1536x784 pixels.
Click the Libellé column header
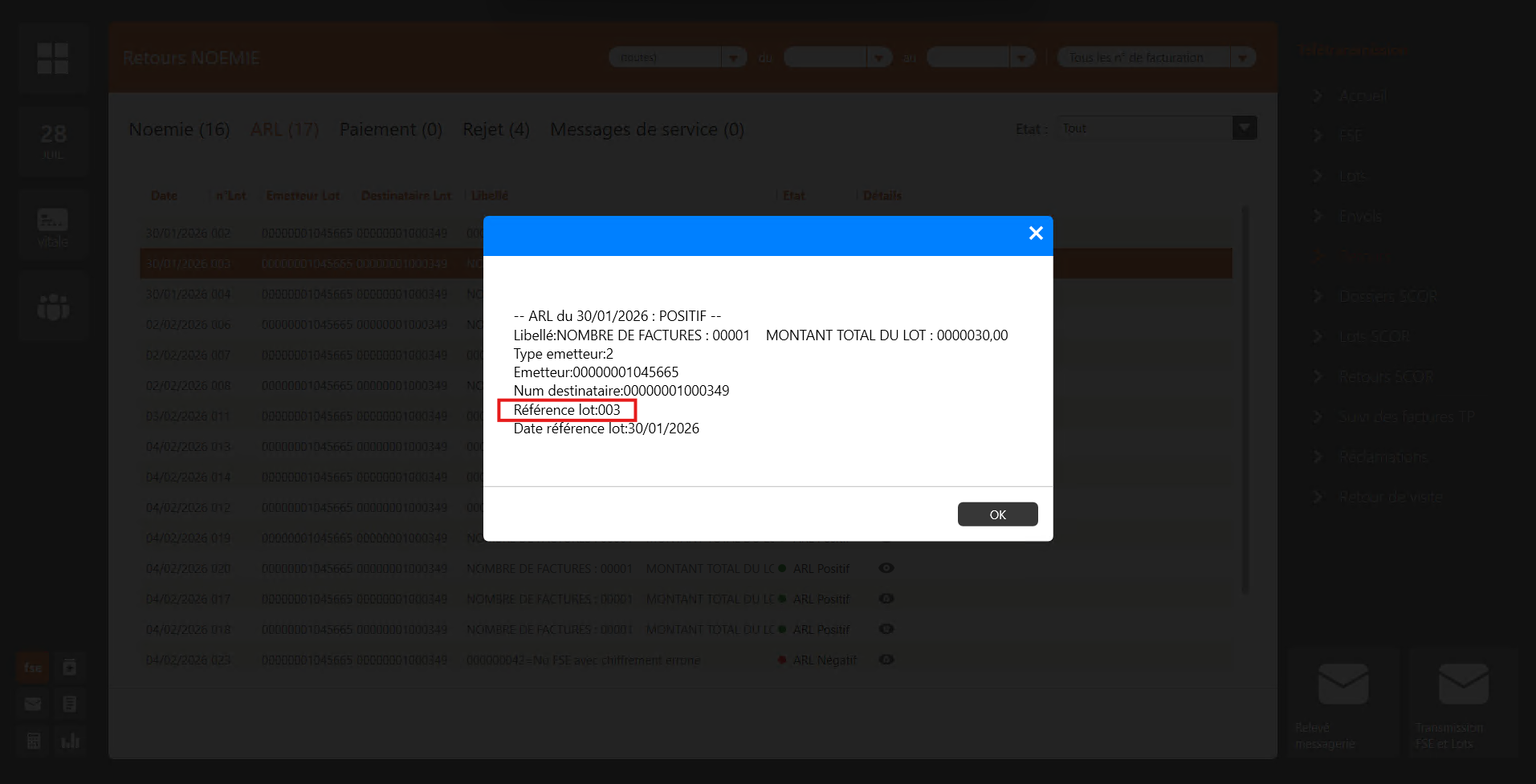490,196
